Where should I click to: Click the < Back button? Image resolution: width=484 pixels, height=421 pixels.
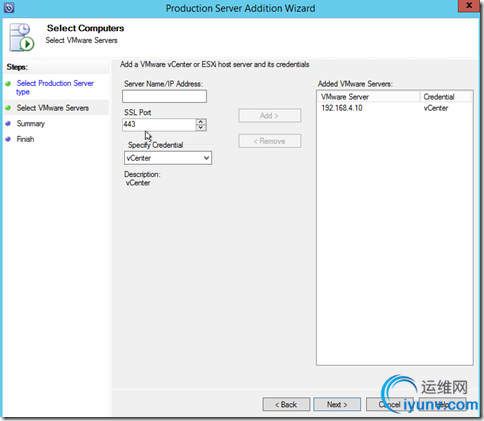[x=286, y=404]
